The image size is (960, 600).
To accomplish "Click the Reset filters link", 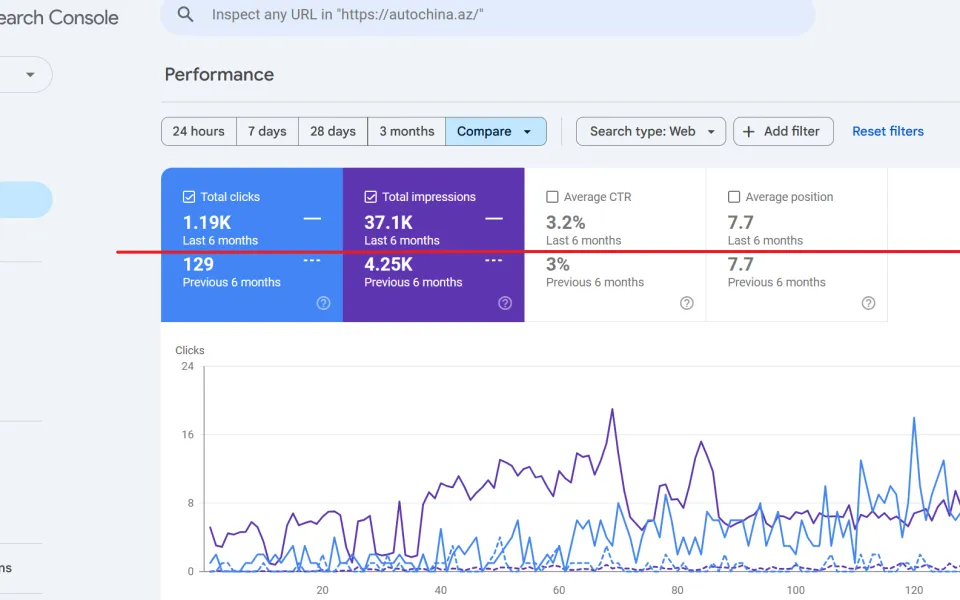I will 888,132.
